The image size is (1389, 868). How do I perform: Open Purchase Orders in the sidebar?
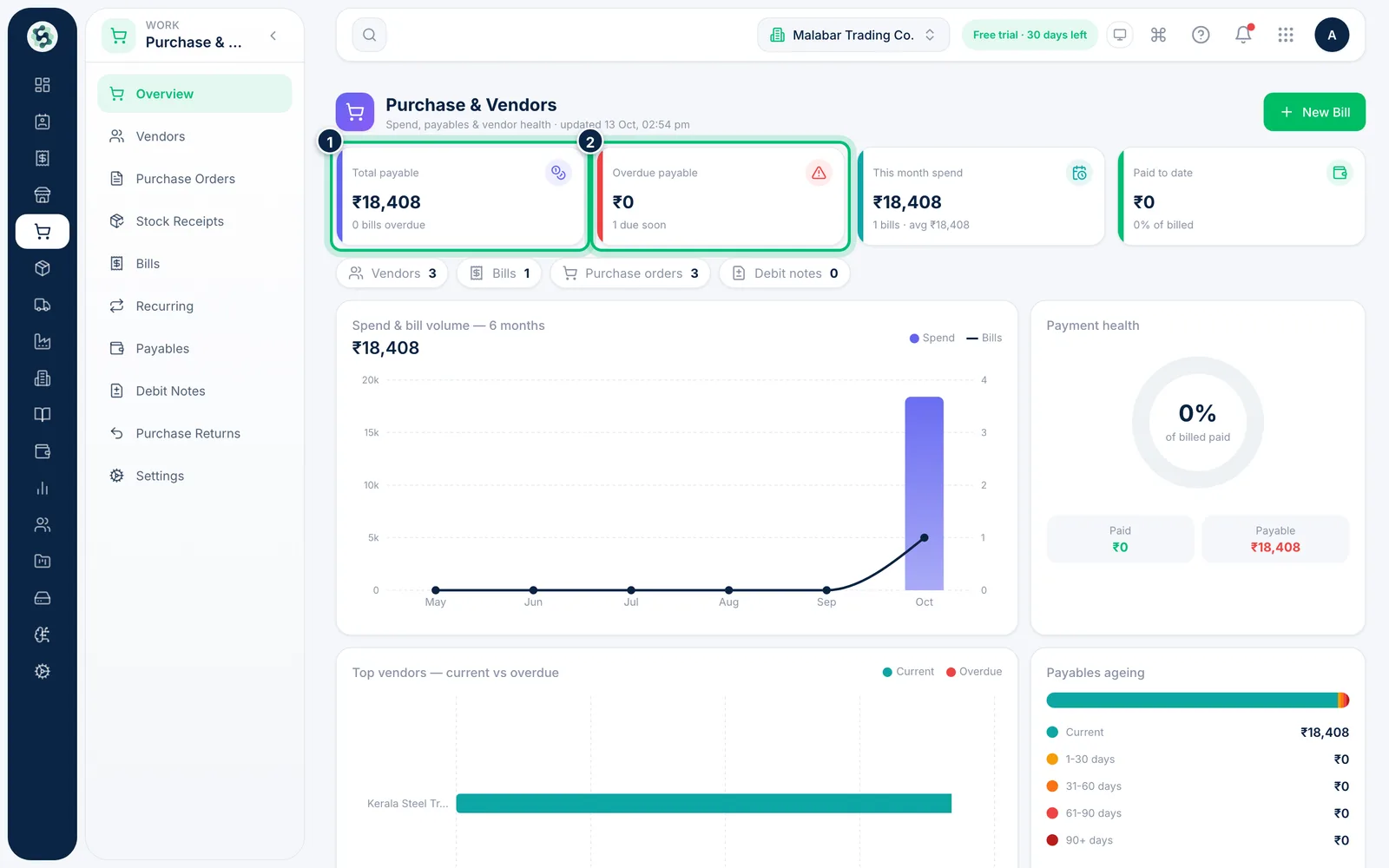pyautogui.click(x=194, y=179)
